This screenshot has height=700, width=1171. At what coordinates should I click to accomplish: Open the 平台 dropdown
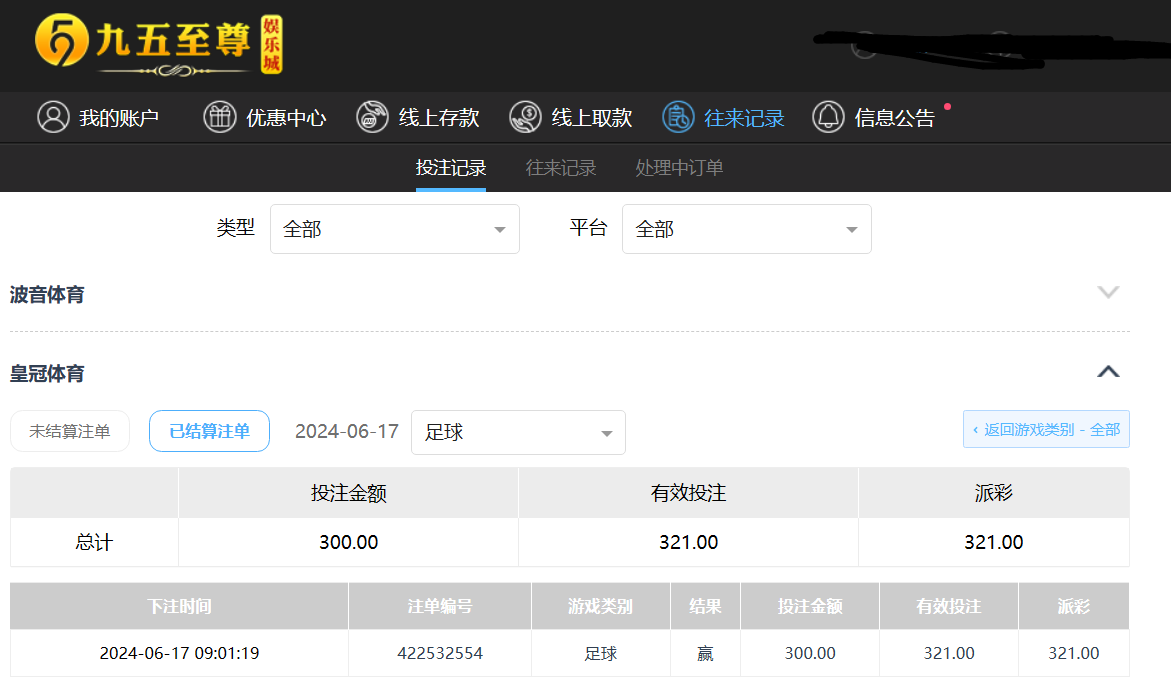[x=746, y=229]
